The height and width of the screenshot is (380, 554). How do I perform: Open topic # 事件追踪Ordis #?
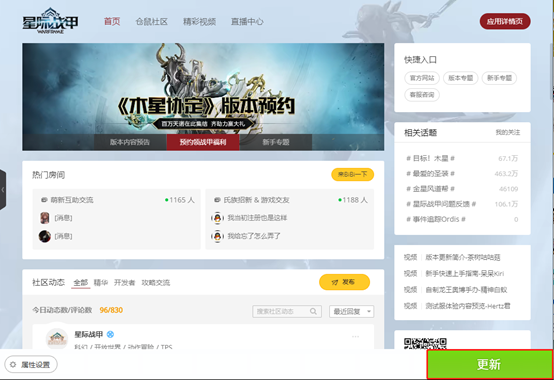(x=436, y=219)
